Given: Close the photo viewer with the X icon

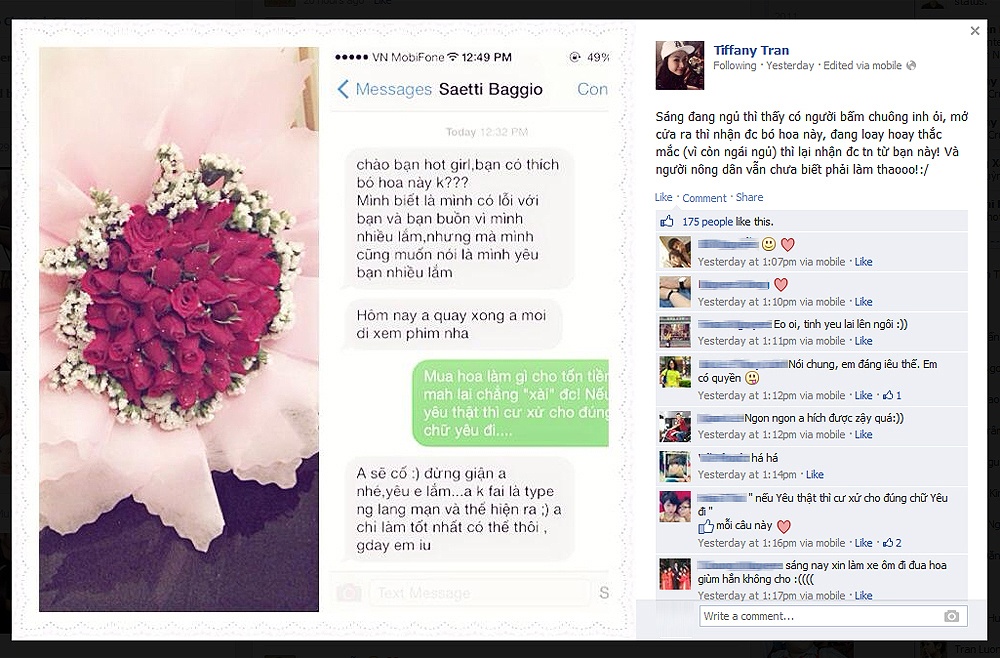Looking at the screenshot, I should coord(974,31).
